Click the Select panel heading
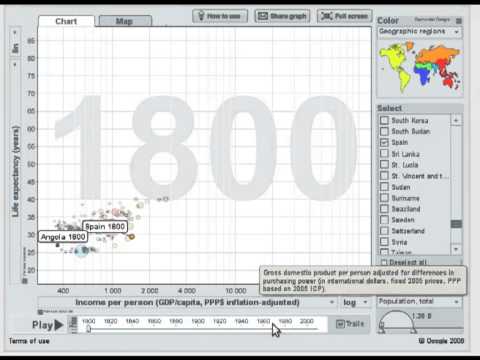This screenshot has width=480, height=360. (389, 108)
